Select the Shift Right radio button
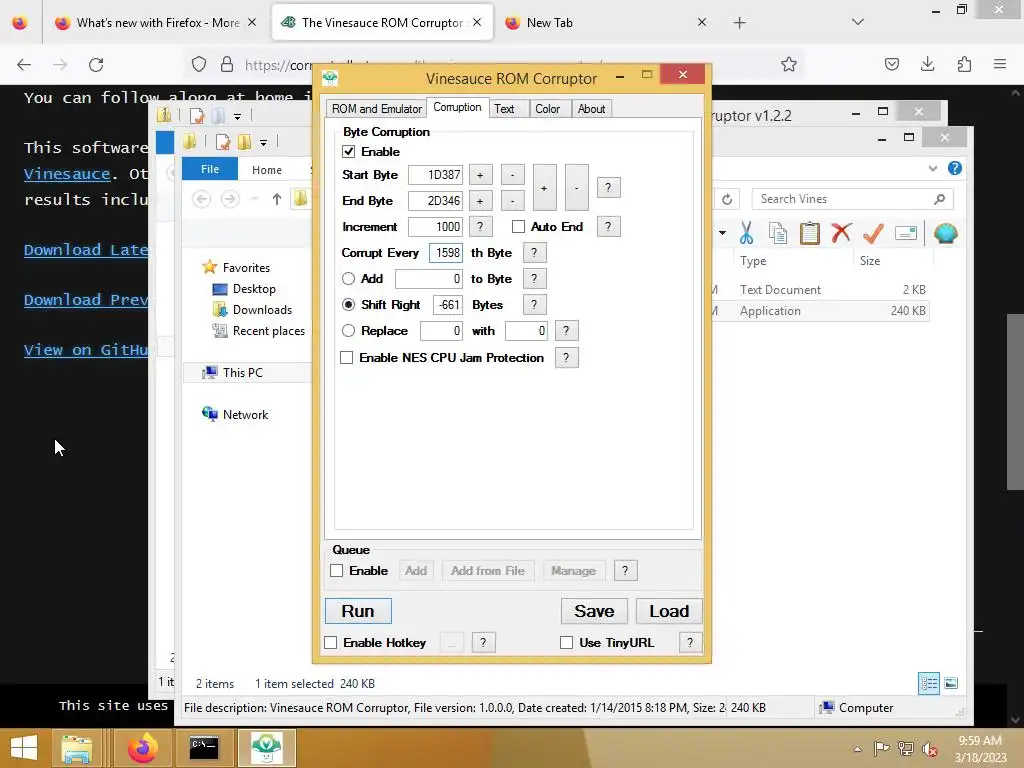 point(349,305)
